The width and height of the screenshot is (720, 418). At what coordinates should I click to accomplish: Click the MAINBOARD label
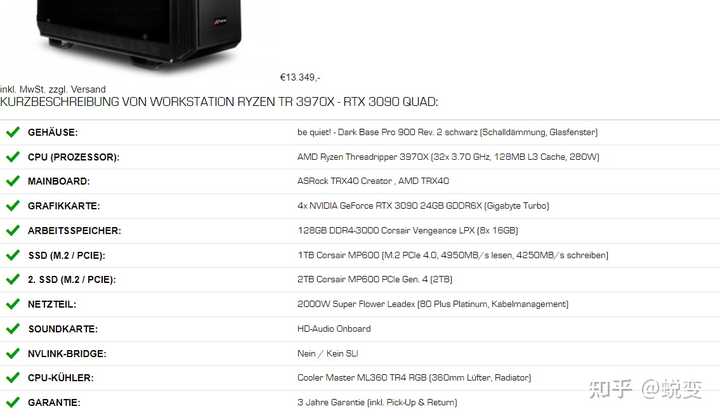tap(59, 181)
